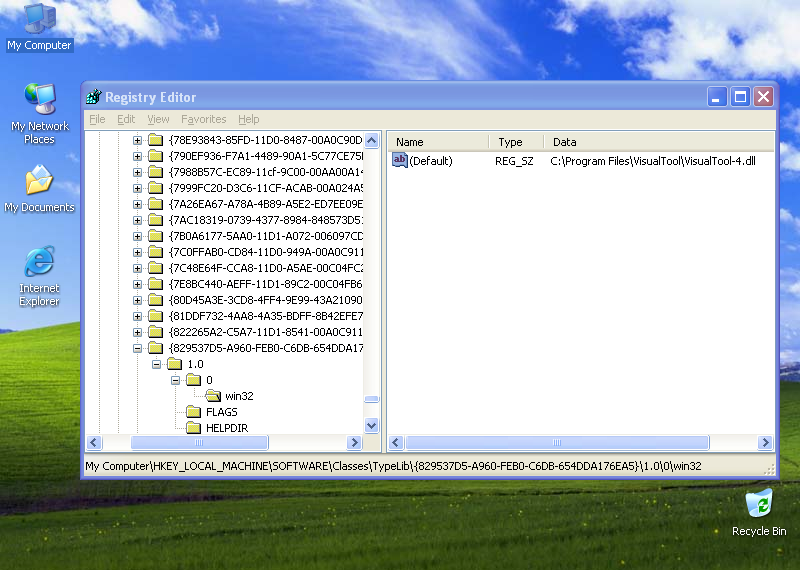Click the Registry Editor title bar icon

[x=94, y=96]
